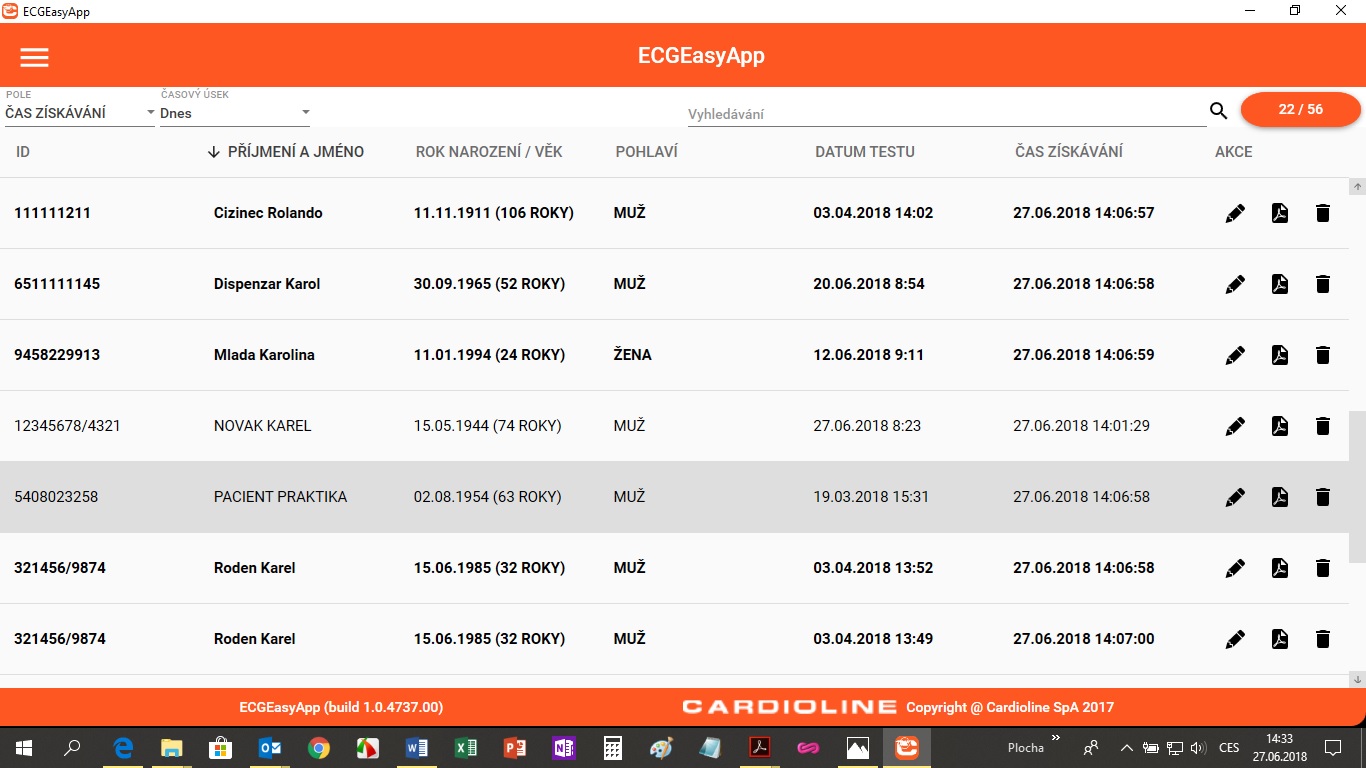The height and width of the screenshot is (768, 1366).
Task: Click test date 20.06.2018 8:54
Action: (869, 284)
